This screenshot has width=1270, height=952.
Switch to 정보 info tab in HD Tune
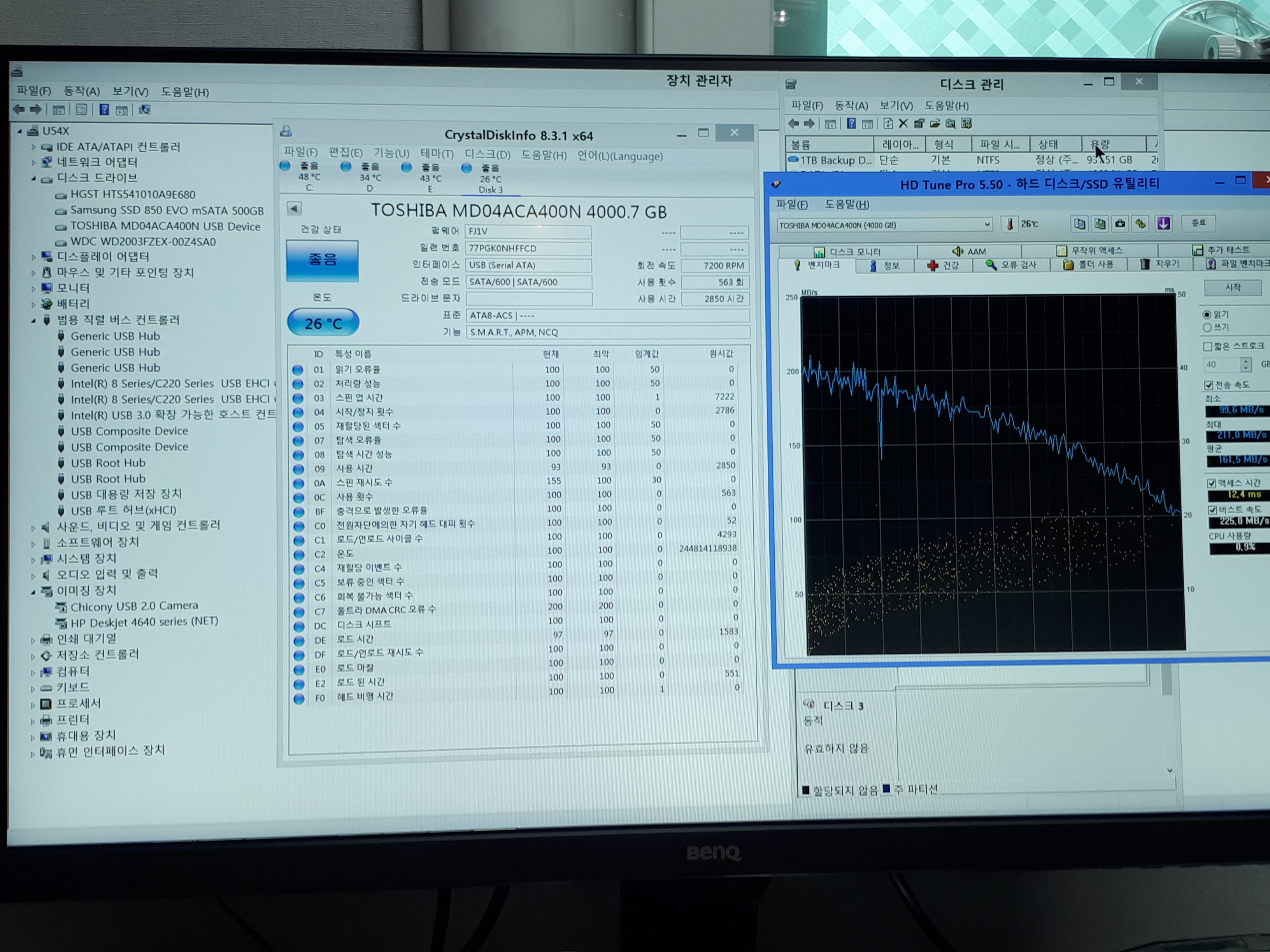point(885,266)
